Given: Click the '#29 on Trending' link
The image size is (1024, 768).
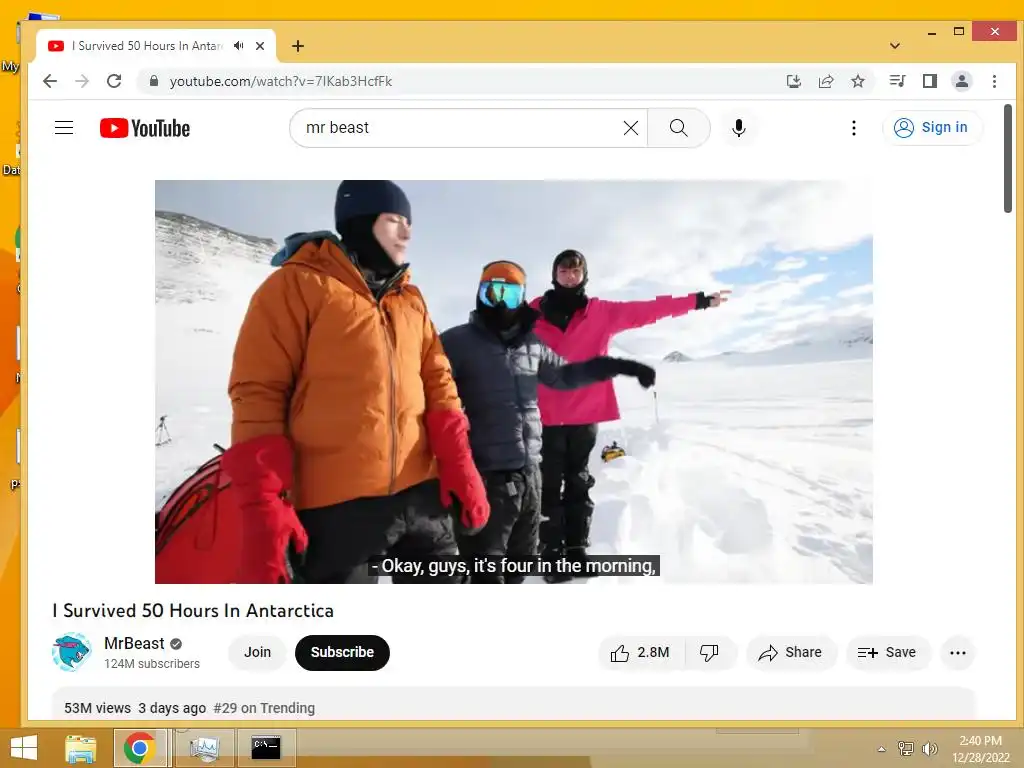Looking at the screenshot, I should click(264, 708).
